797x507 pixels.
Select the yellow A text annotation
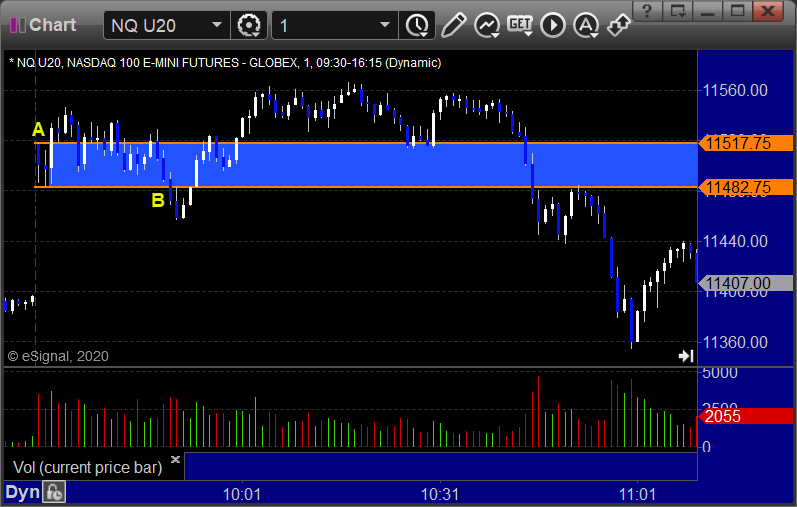coord(38,129)
